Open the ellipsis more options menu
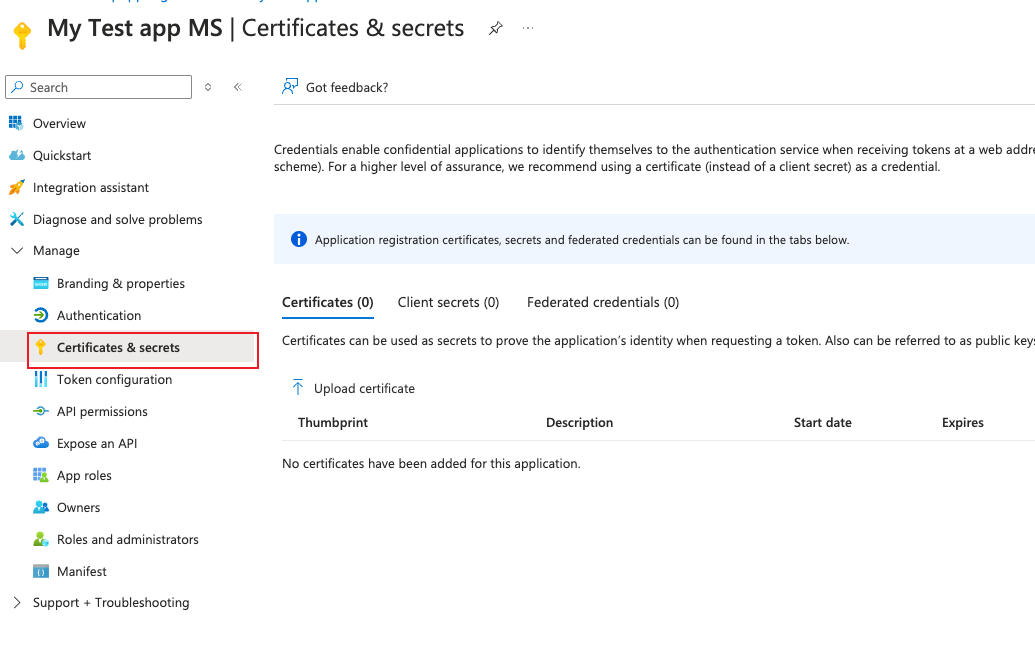 point(528,28)
